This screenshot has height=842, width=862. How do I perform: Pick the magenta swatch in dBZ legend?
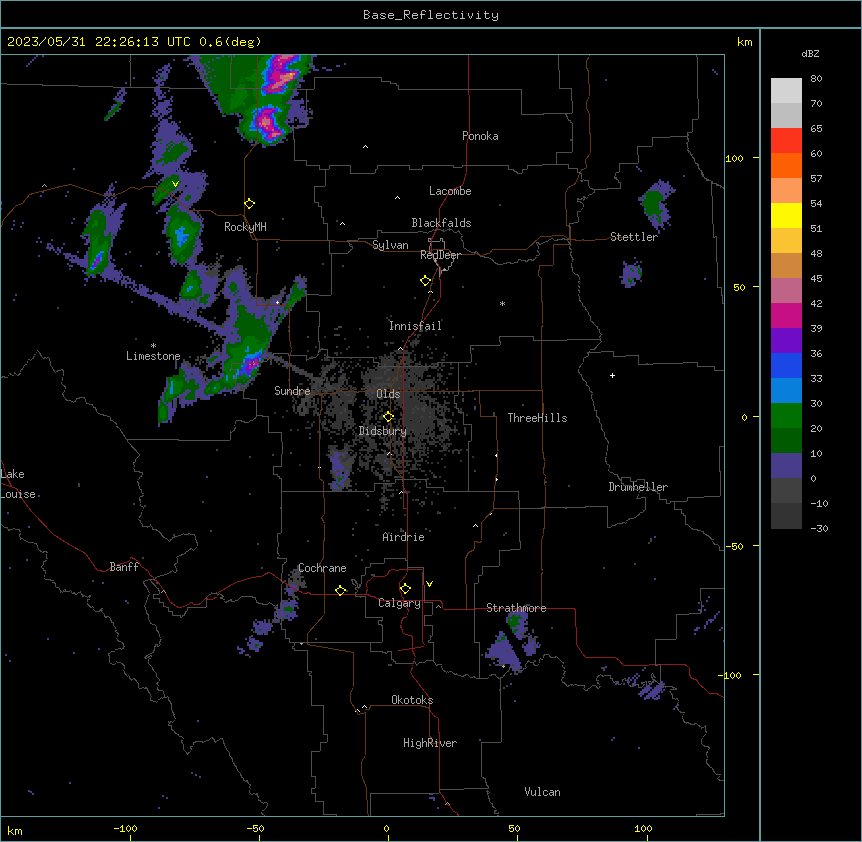coord(786,315)
